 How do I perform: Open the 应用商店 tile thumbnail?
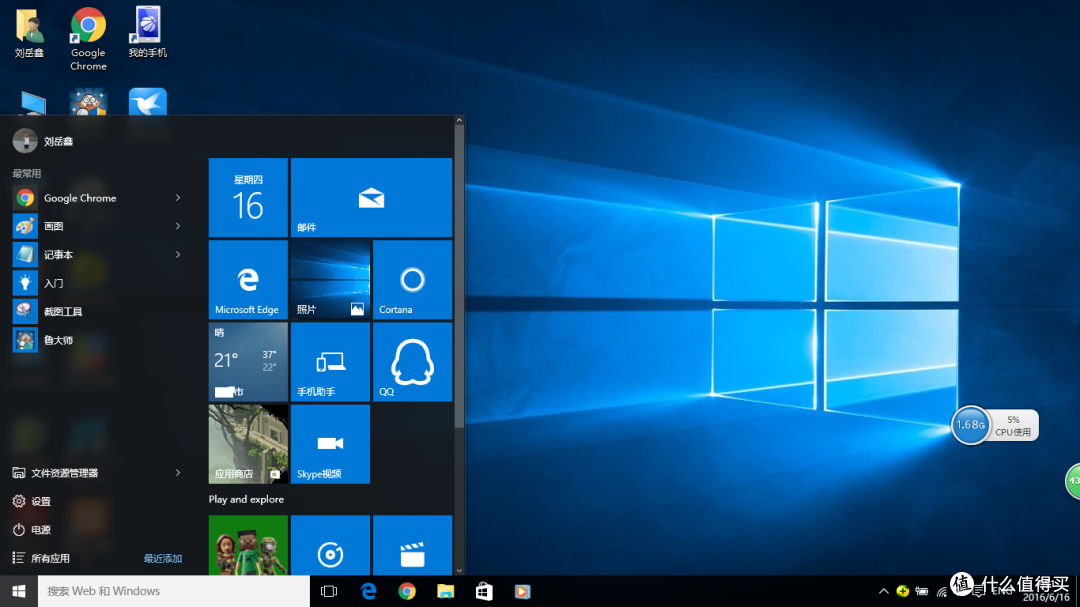[248, 444]
